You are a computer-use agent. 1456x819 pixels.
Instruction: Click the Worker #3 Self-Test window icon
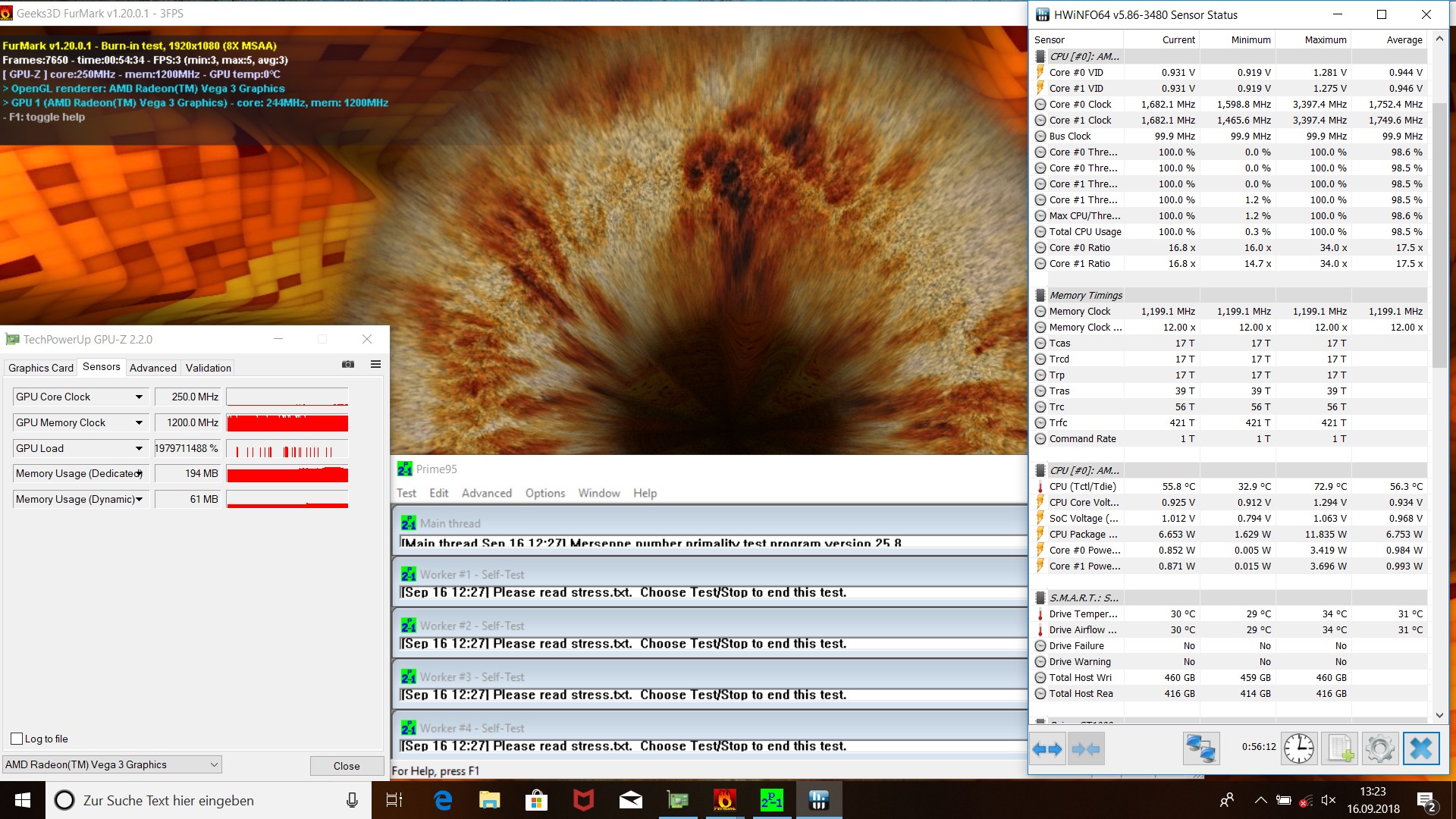pyautogui.click(x=409, y=676)
